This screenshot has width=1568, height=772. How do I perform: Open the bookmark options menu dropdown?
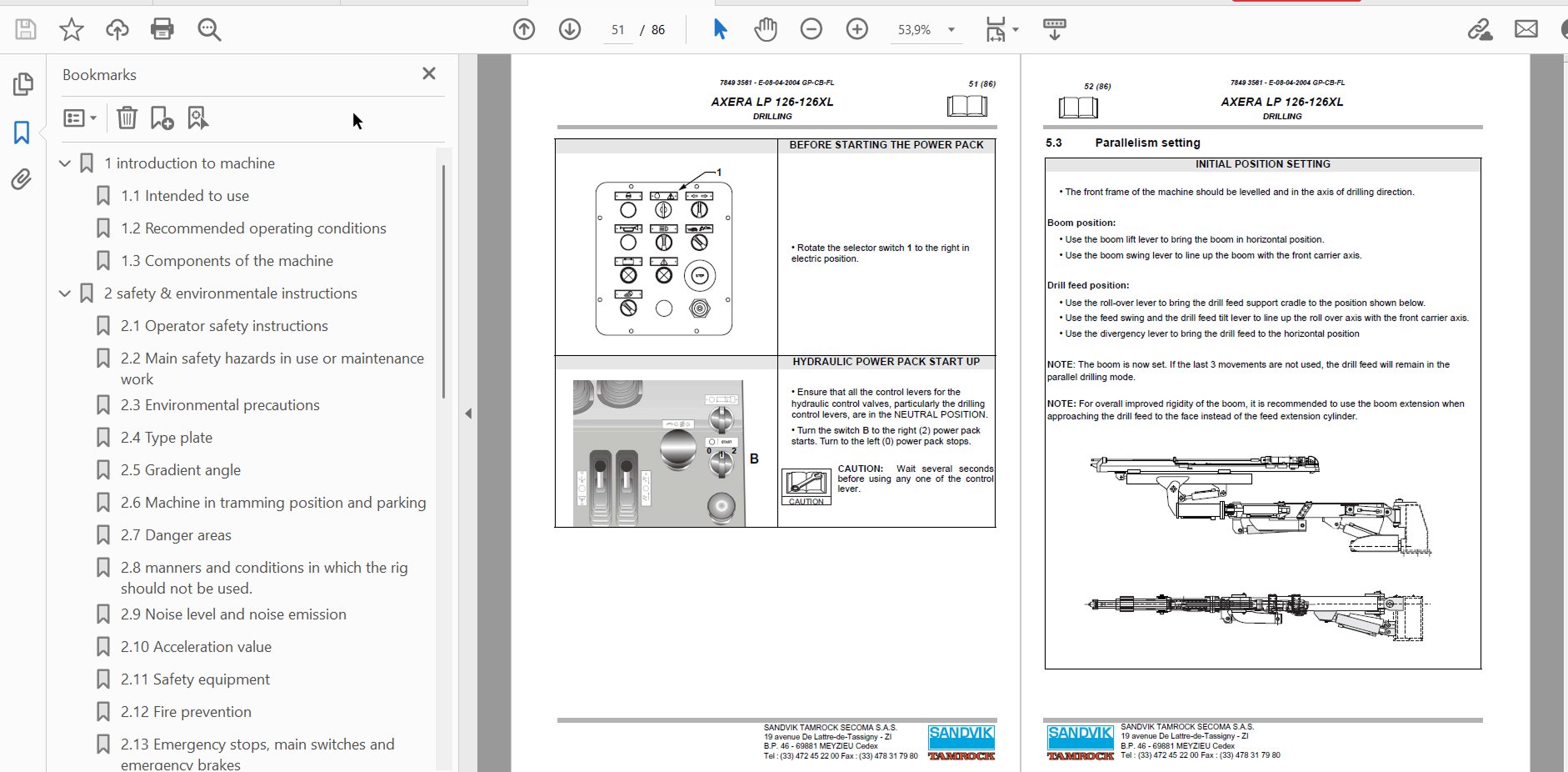tap(80, 118)
